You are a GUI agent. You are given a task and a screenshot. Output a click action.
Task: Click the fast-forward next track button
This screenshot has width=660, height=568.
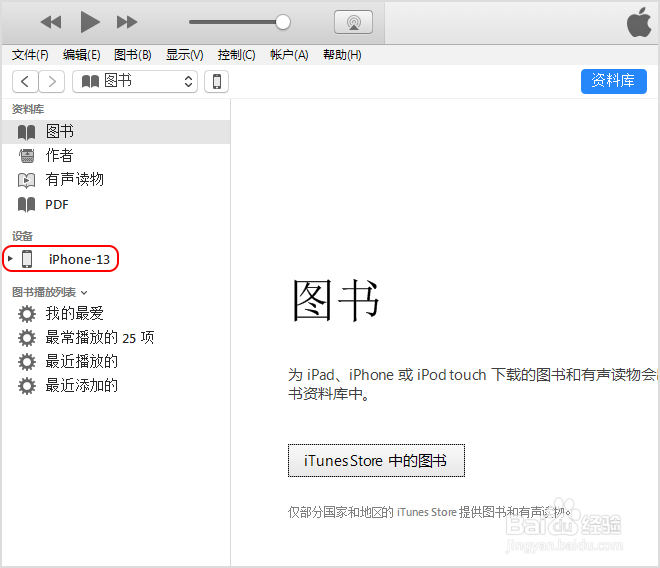127,22
